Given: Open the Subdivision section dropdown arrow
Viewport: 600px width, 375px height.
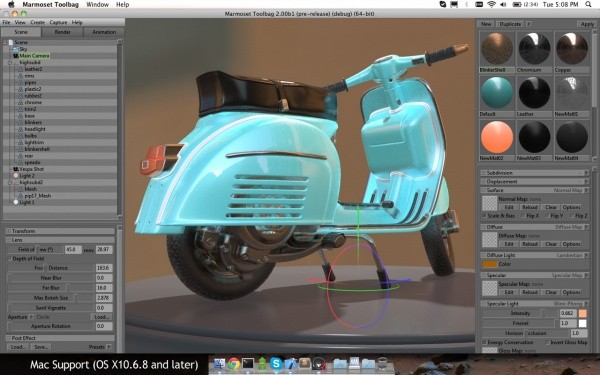Looking at the screenshot, I should point(586,173).
